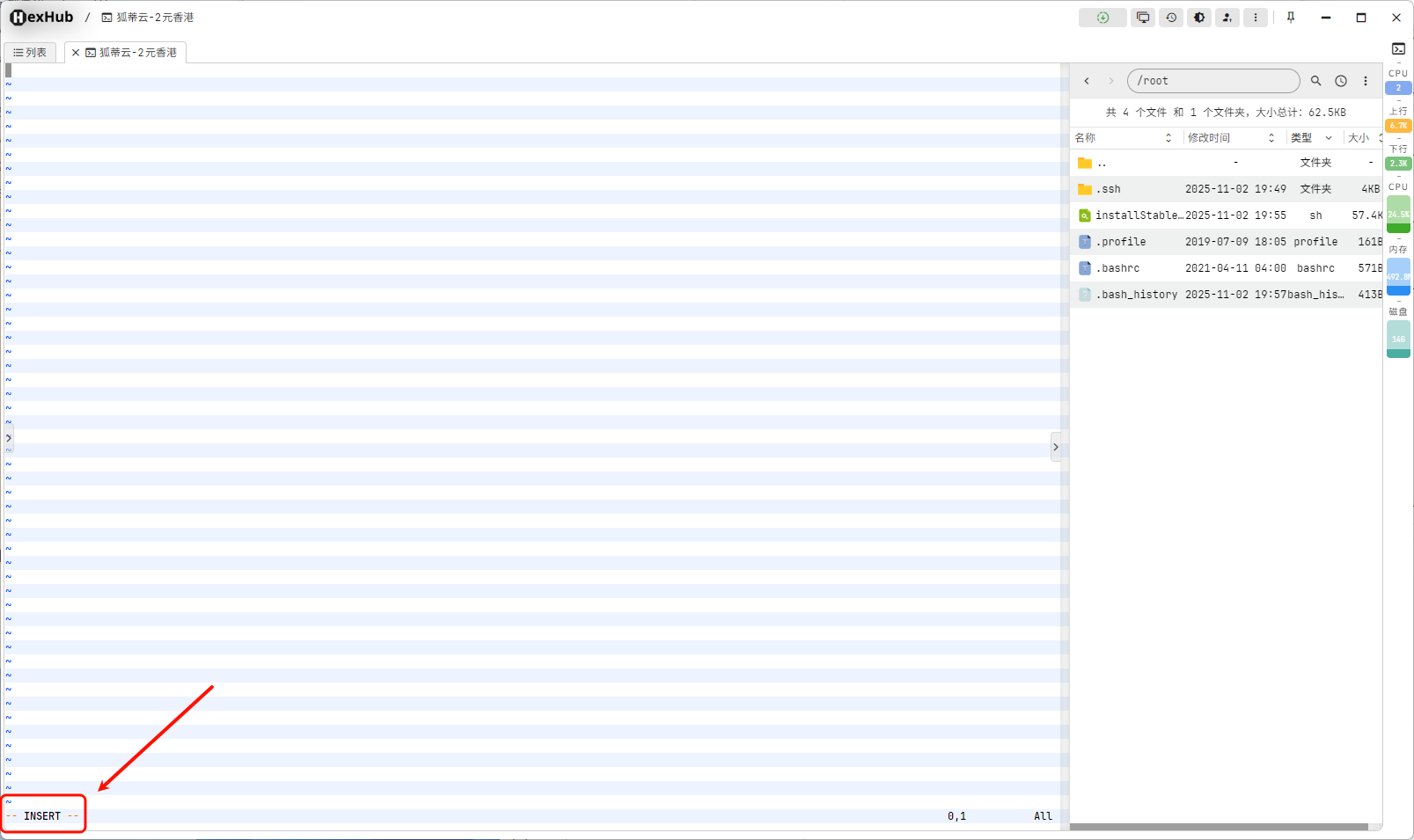Sort files by the 修改时间 column header

click(1209, 138)
